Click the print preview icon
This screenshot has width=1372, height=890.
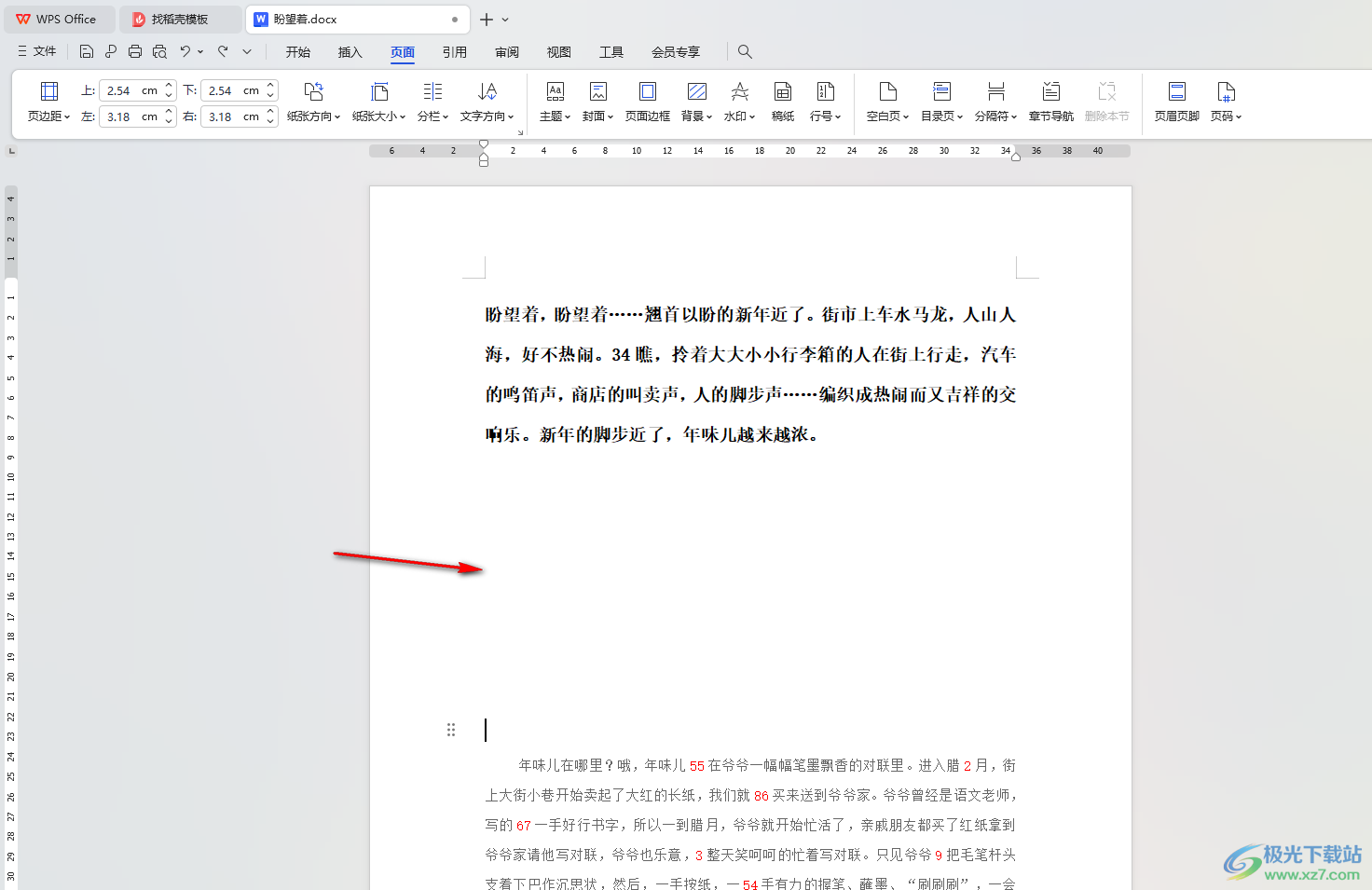coord(159,51)
